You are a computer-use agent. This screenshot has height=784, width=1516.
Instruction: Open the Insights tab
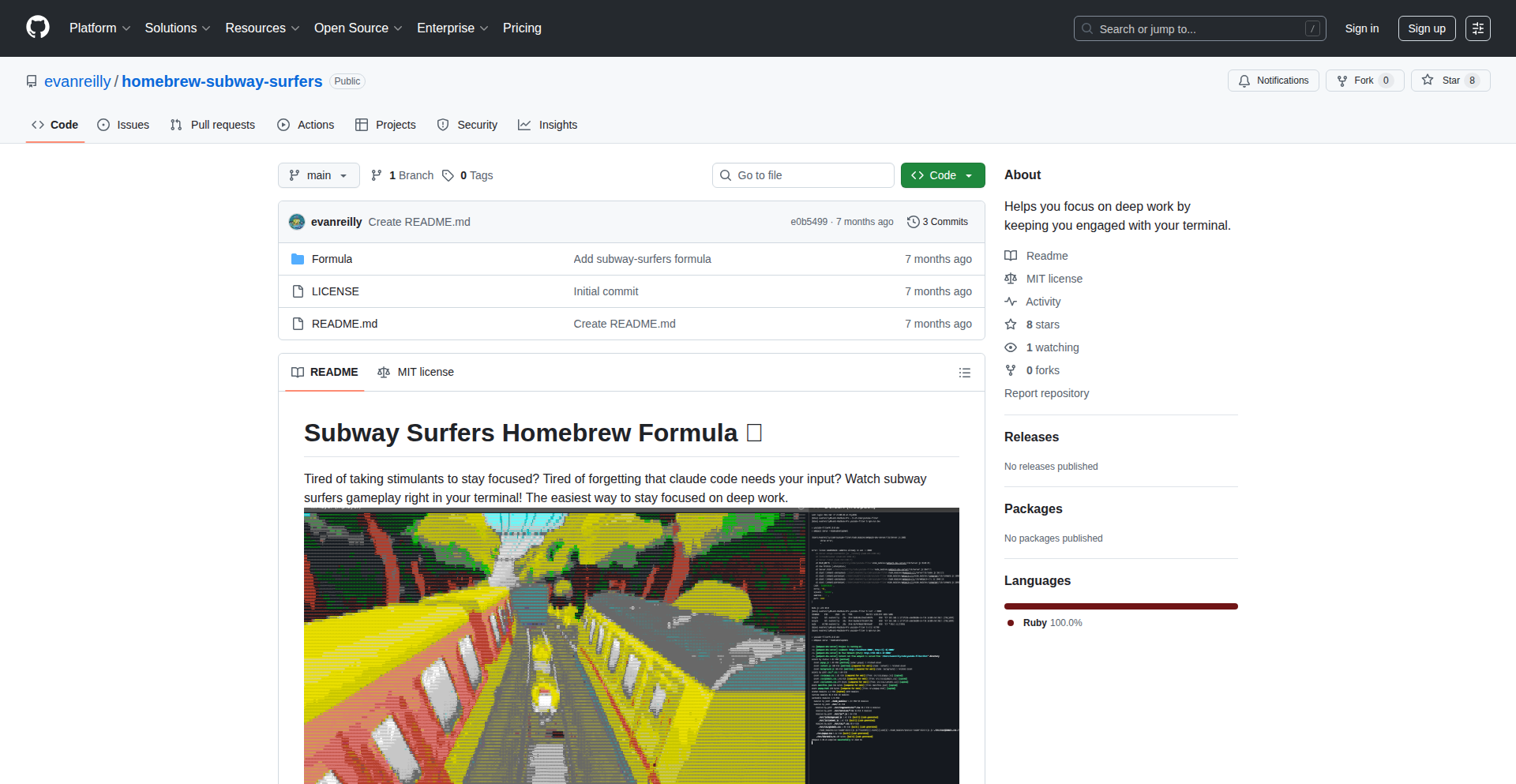tap(548, 125)
